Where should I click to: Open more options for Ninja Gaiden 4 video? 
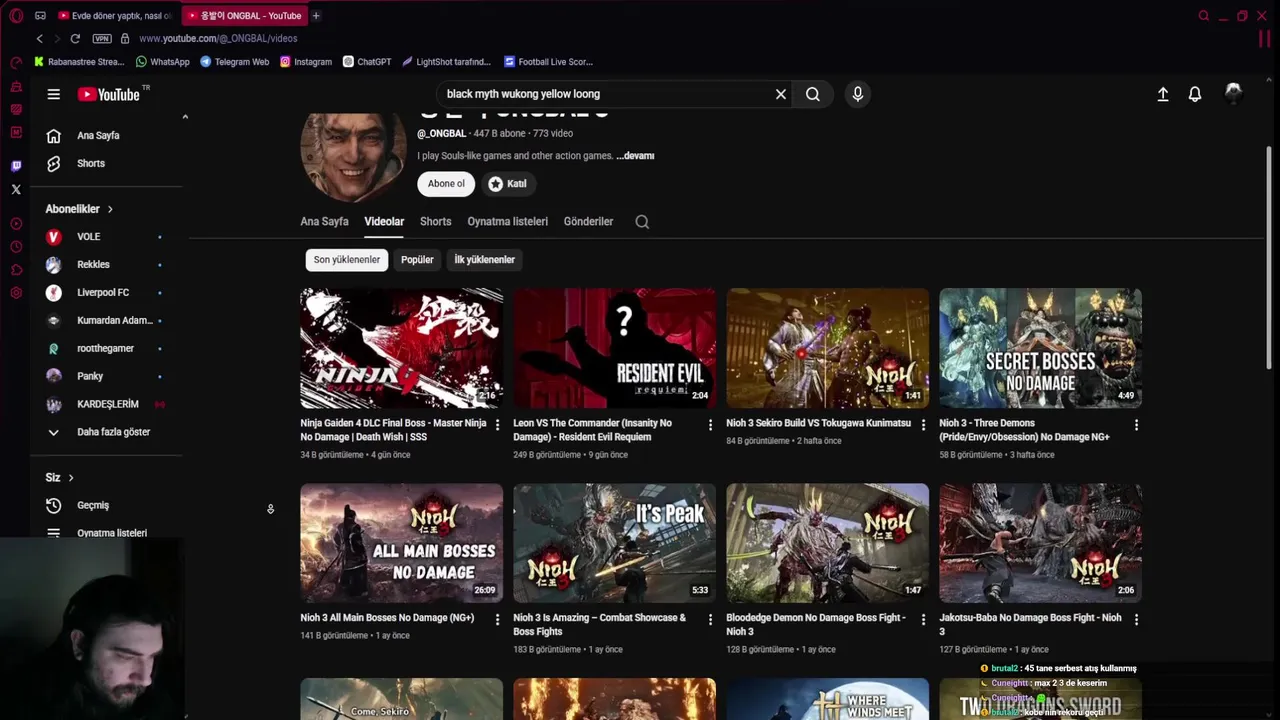(x=498, y=425)
